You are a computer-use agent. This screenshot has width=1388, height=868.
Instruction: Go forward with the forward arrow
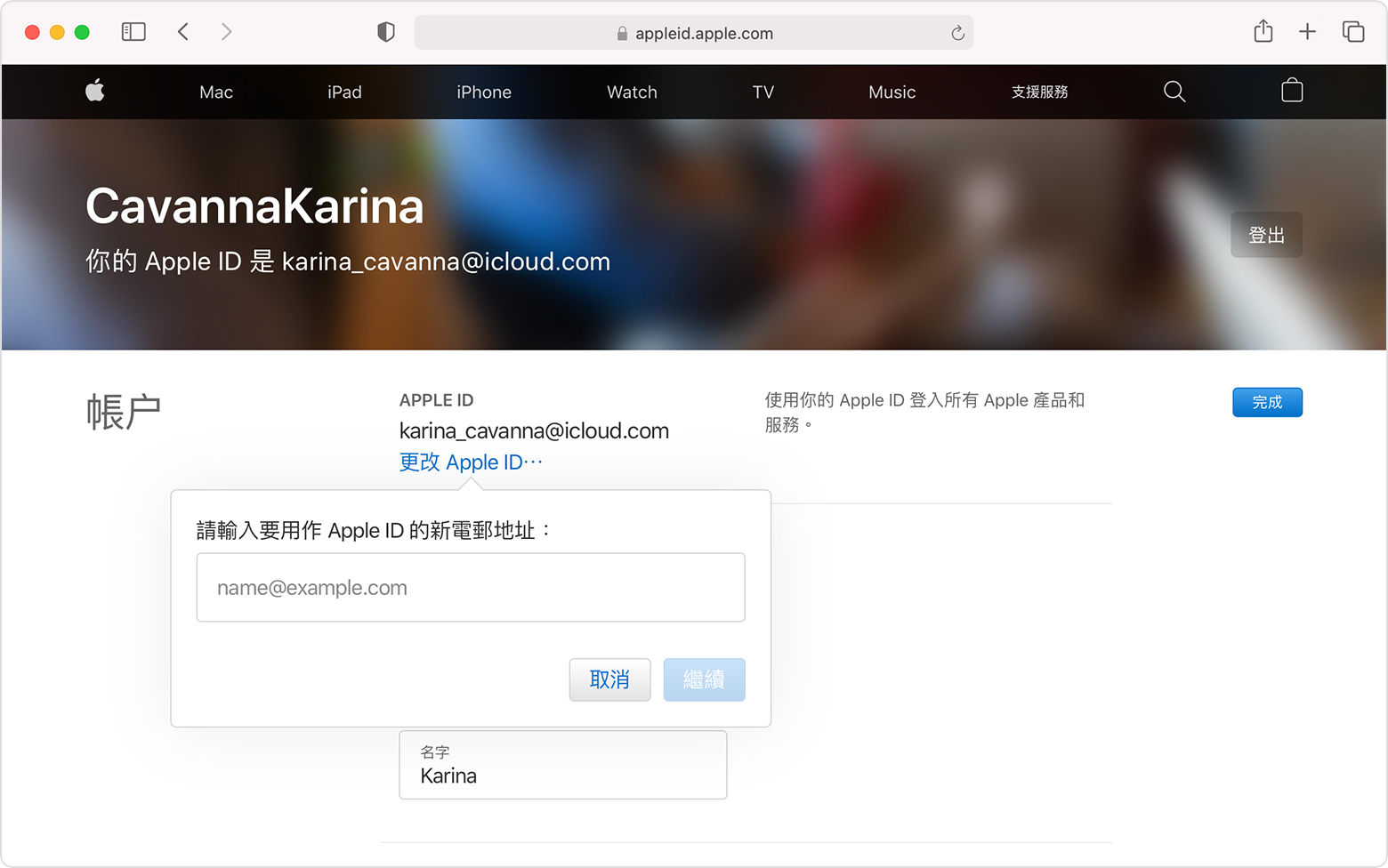tap(226, 32)
